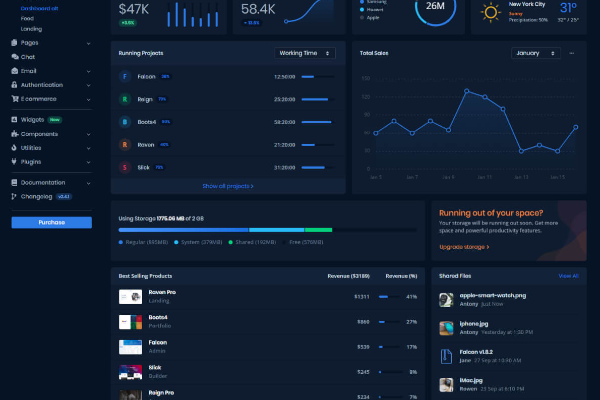Click Show all projects link
Viewport: 600px width, 400px height.
coord(228,186)
